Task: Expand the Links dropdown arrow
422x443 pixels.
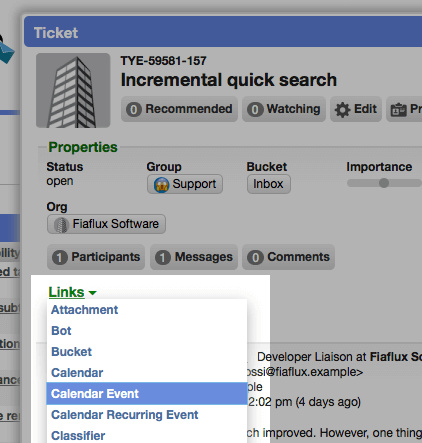Action: 93,293
